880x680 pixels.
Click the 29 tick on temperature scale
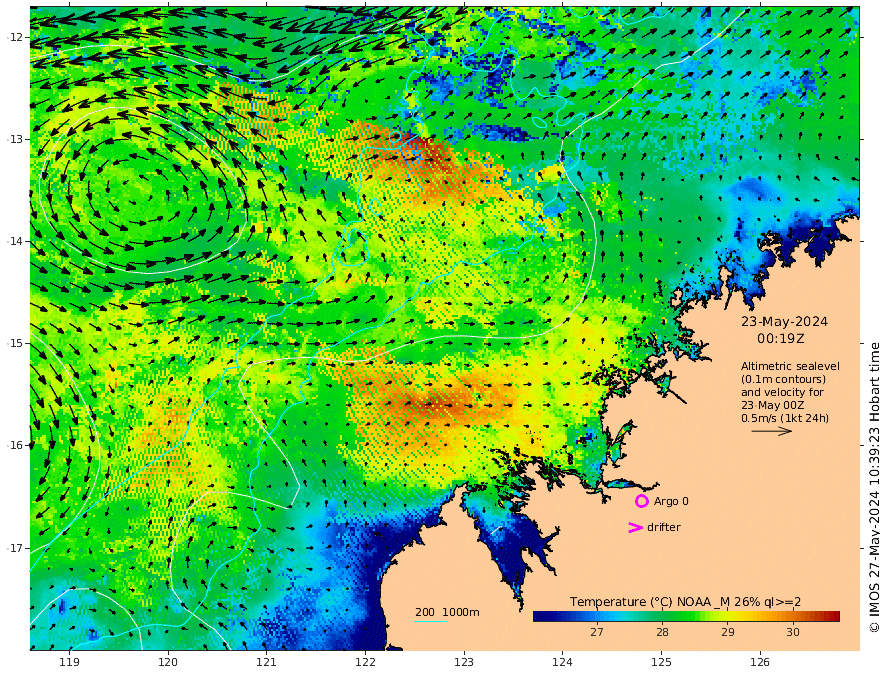(x=727, y=632)
